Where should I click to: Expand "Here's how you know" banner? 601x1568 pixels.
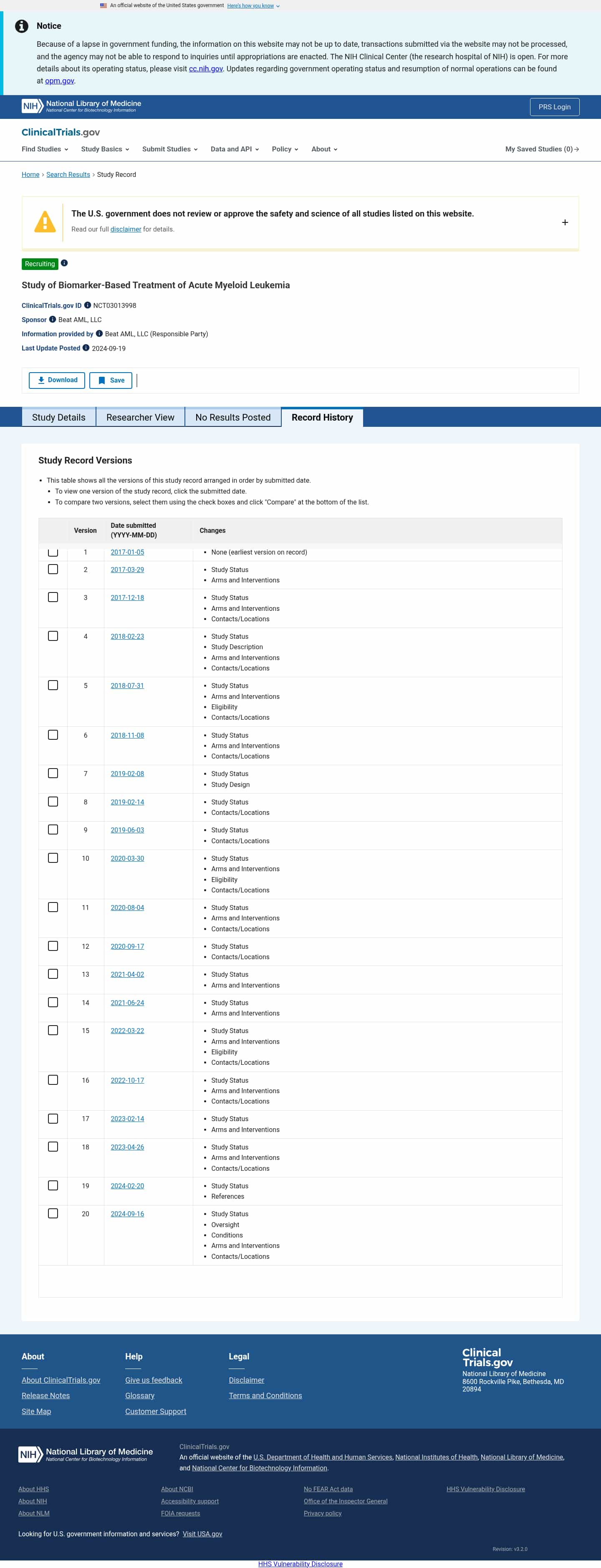[253, 5]
